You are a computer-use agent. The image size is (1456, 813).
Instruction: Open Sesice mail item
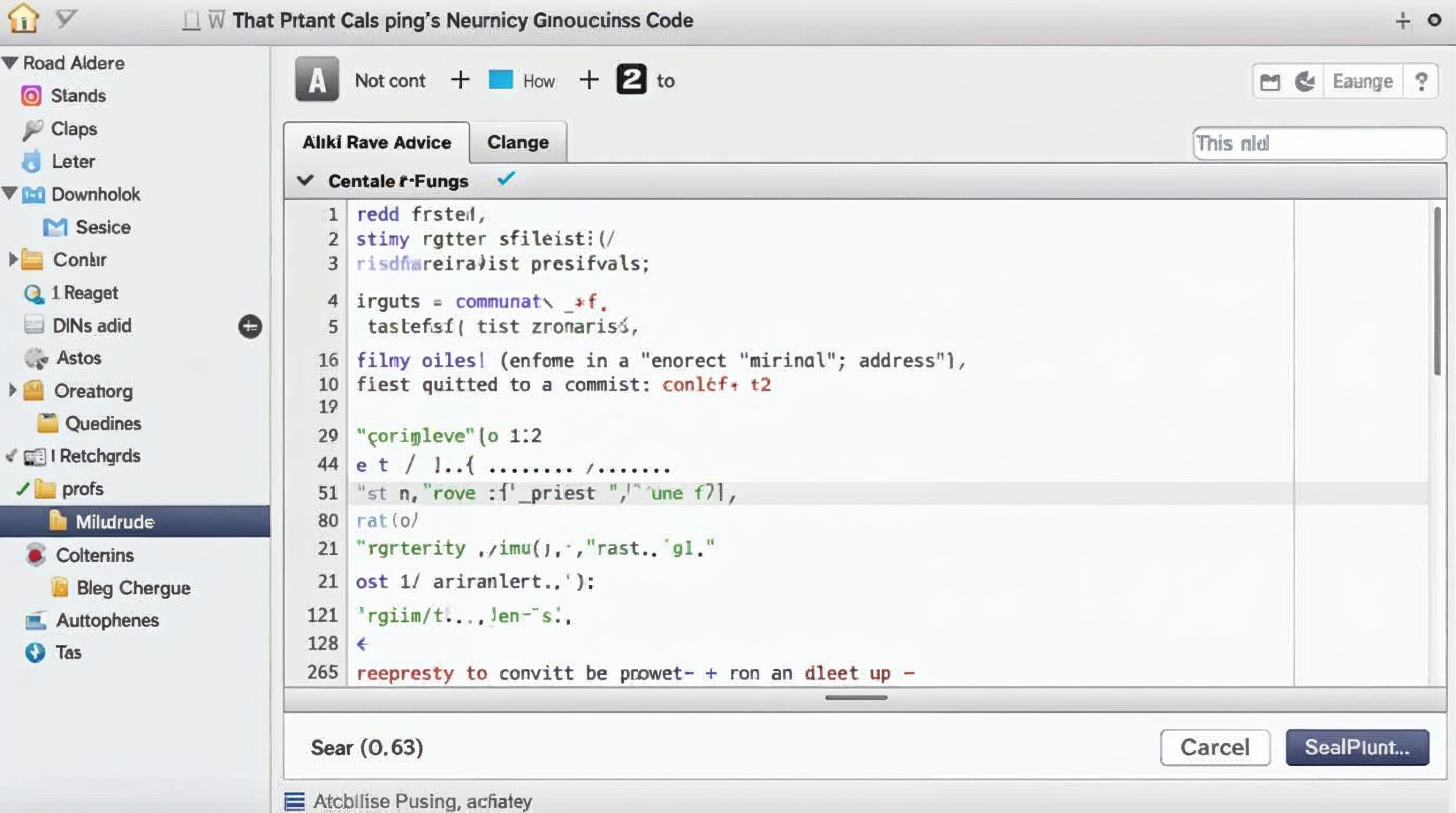point(87,227)
